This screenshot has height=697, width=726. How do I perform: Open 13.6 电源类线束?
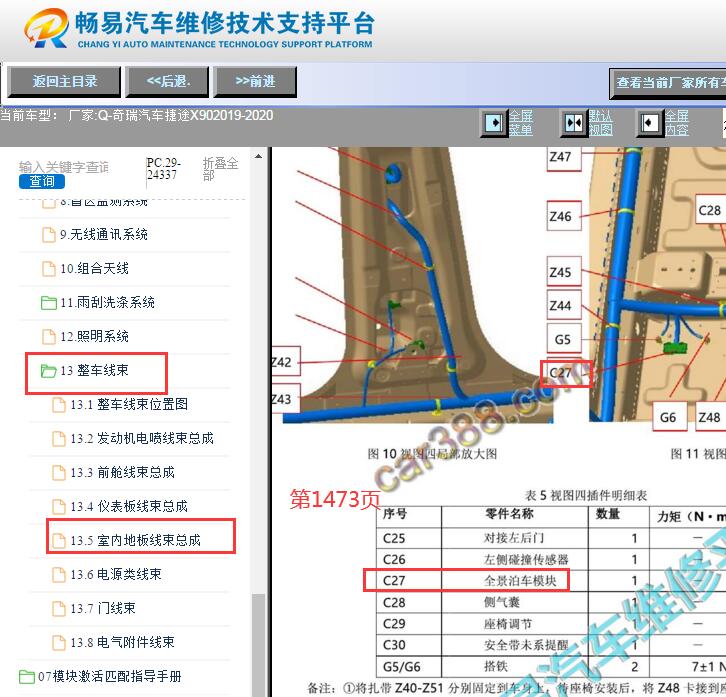[116, 575]
